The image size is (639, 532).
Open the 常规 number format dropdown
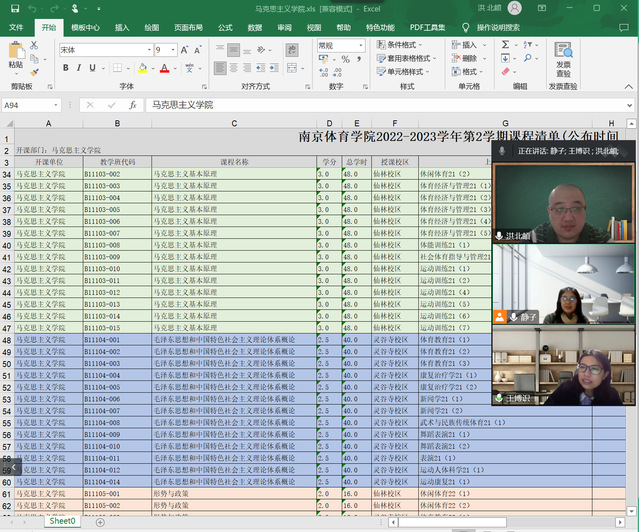(x=361, y=45)
